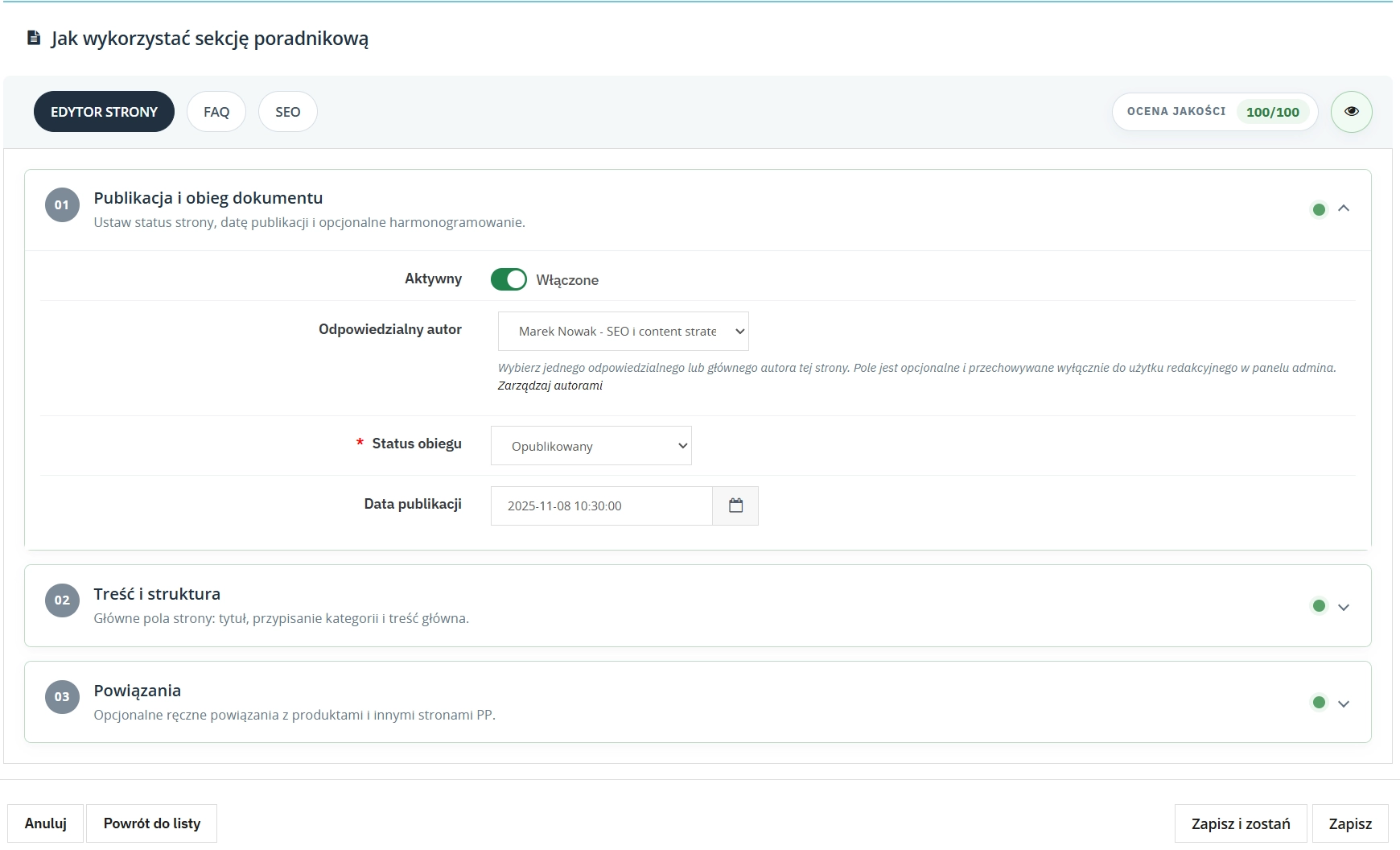Toggle the Włączone state of the page

coord(509,279)
